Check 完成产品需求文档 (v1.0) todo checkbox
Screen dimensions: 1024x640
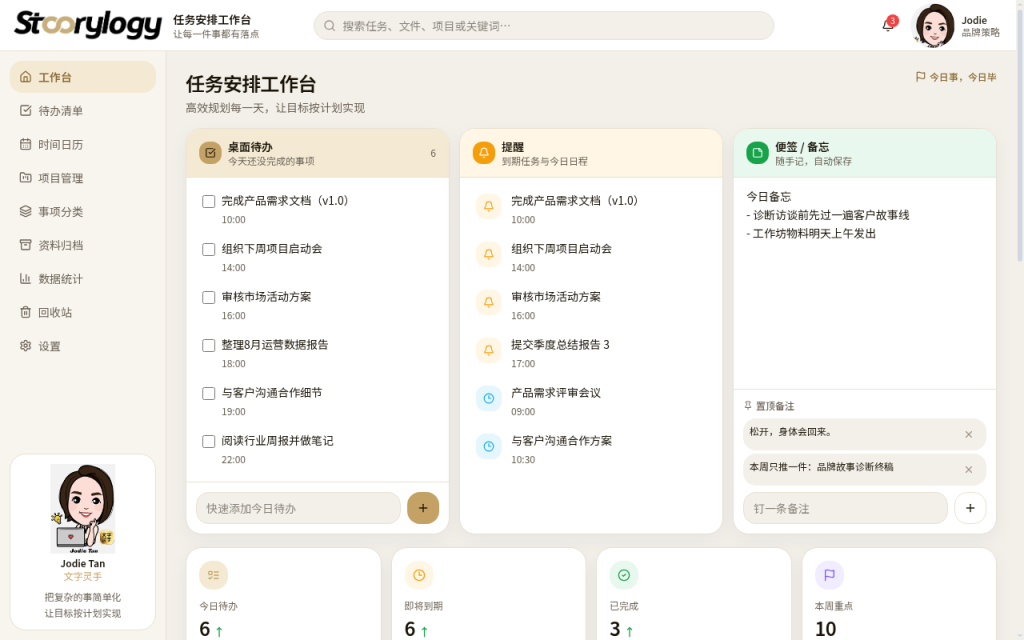[208, 201]
